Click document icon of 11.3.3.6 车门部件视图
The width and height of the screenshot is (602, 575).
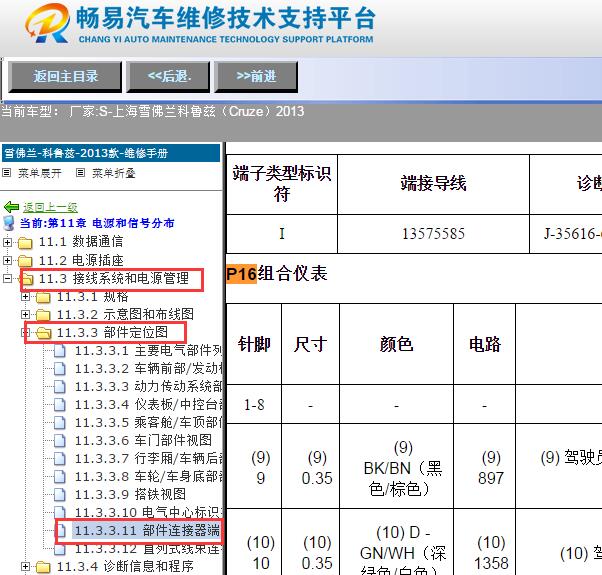tap(60, 441)
